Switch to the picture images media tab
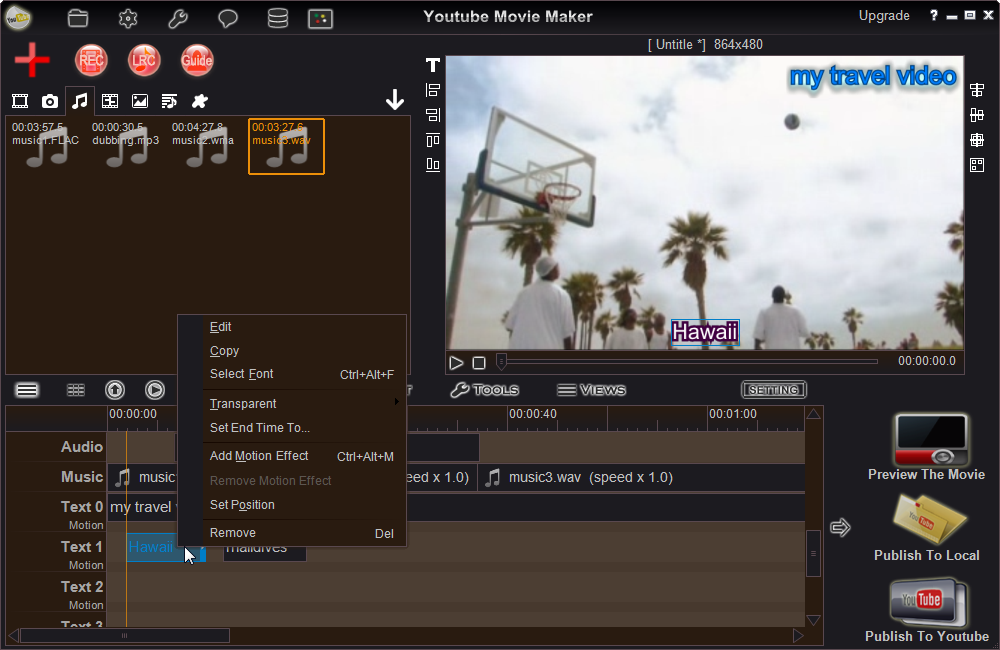 (140, 101)
